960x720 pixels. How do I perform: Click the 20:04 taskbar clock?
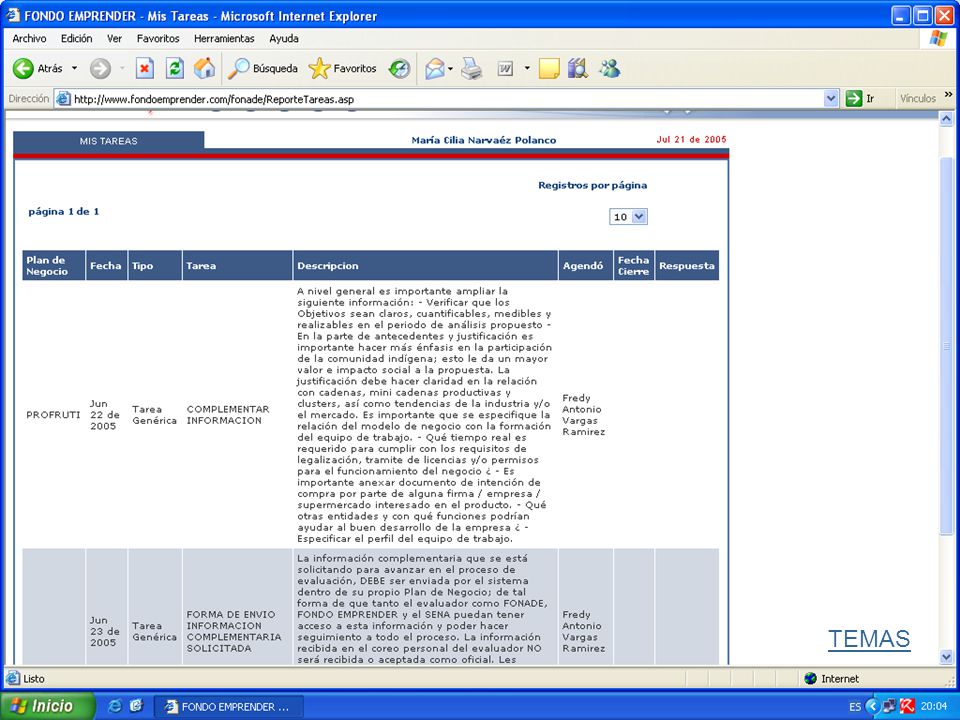pos(934,707)
